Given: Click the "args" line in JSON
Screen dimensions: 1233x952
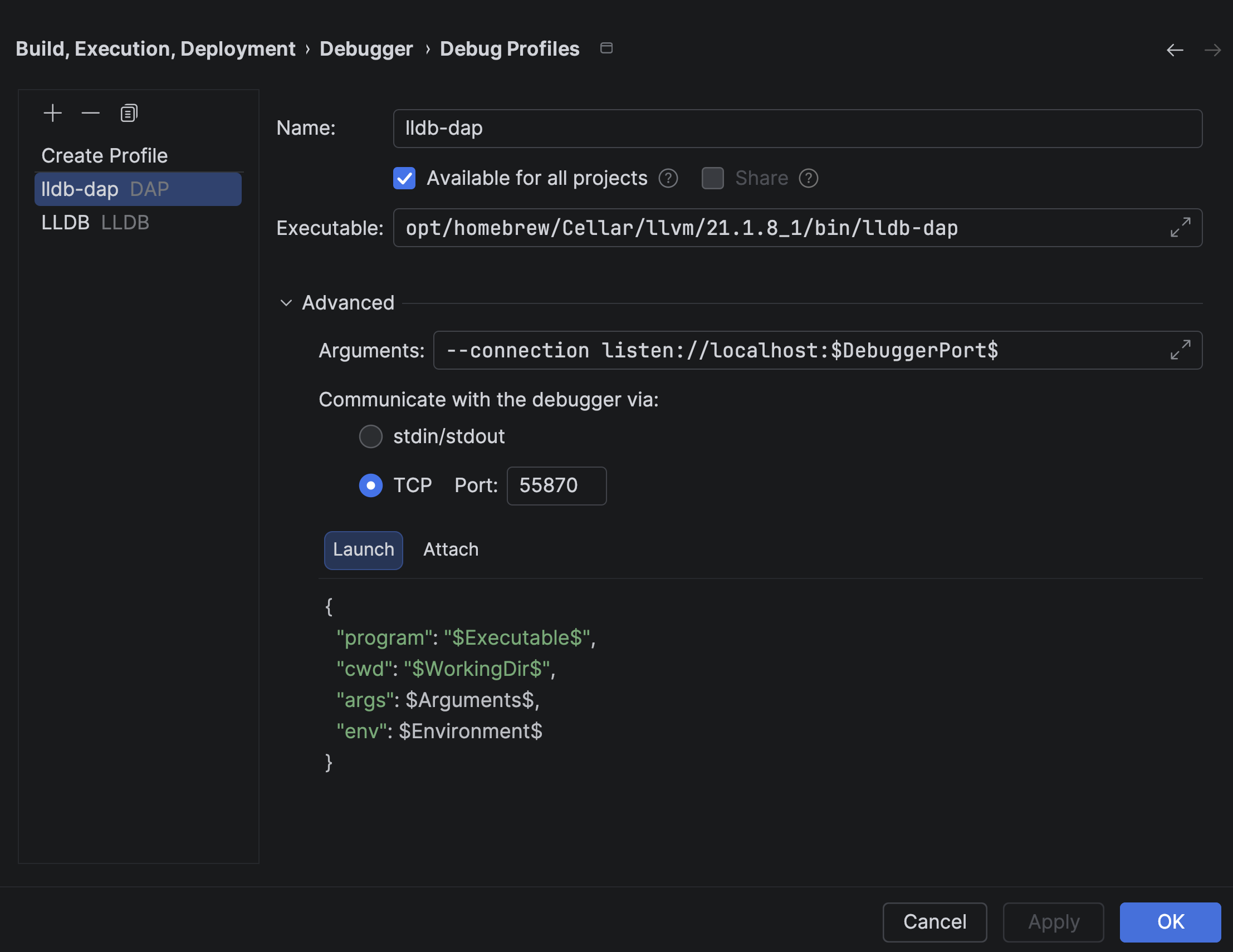Looking at the screenshot, I should point(438,700).
